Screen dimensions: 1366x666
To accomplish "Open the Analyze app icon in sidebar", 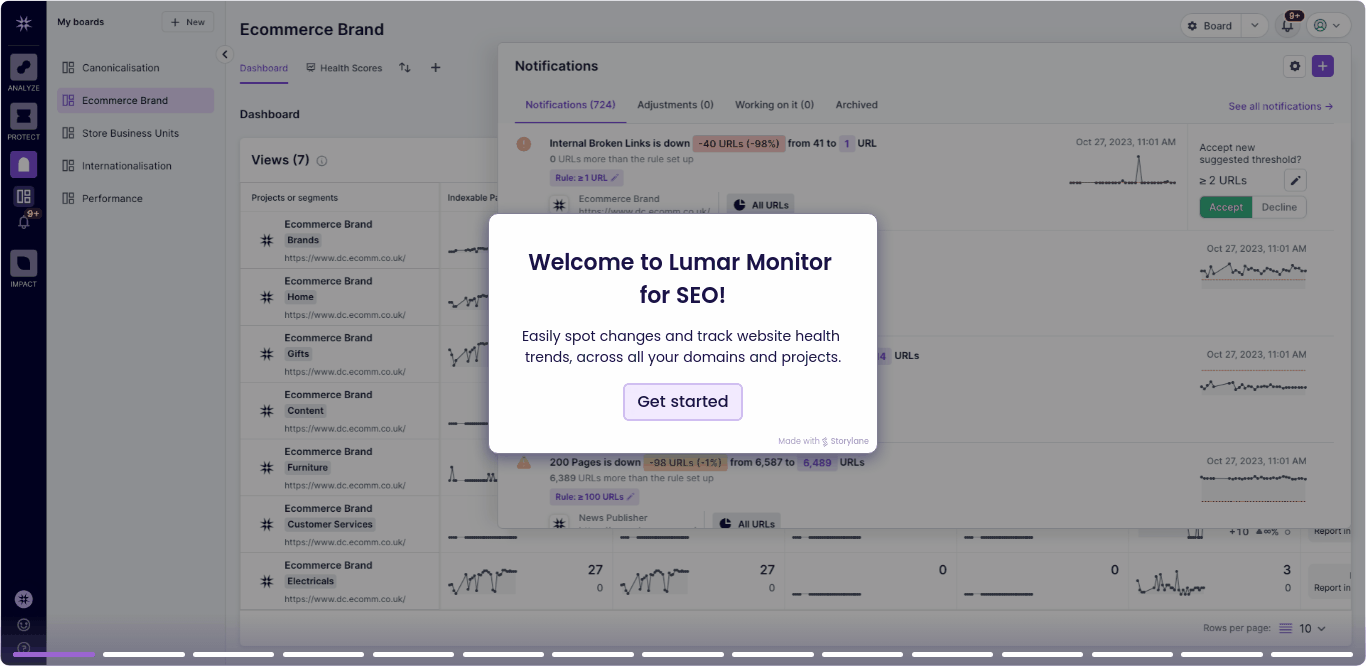I will pos(24,68).
